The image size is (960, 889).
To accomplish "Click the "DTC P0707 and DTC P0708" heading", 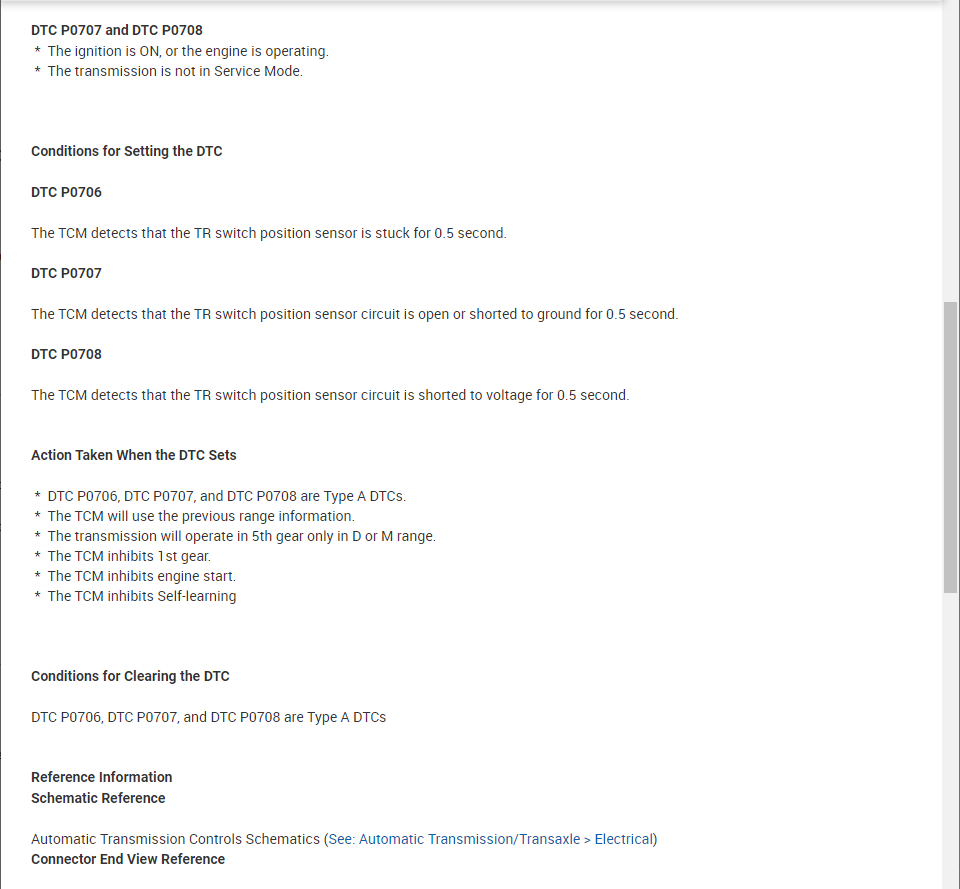I will [x=117, y=30].
